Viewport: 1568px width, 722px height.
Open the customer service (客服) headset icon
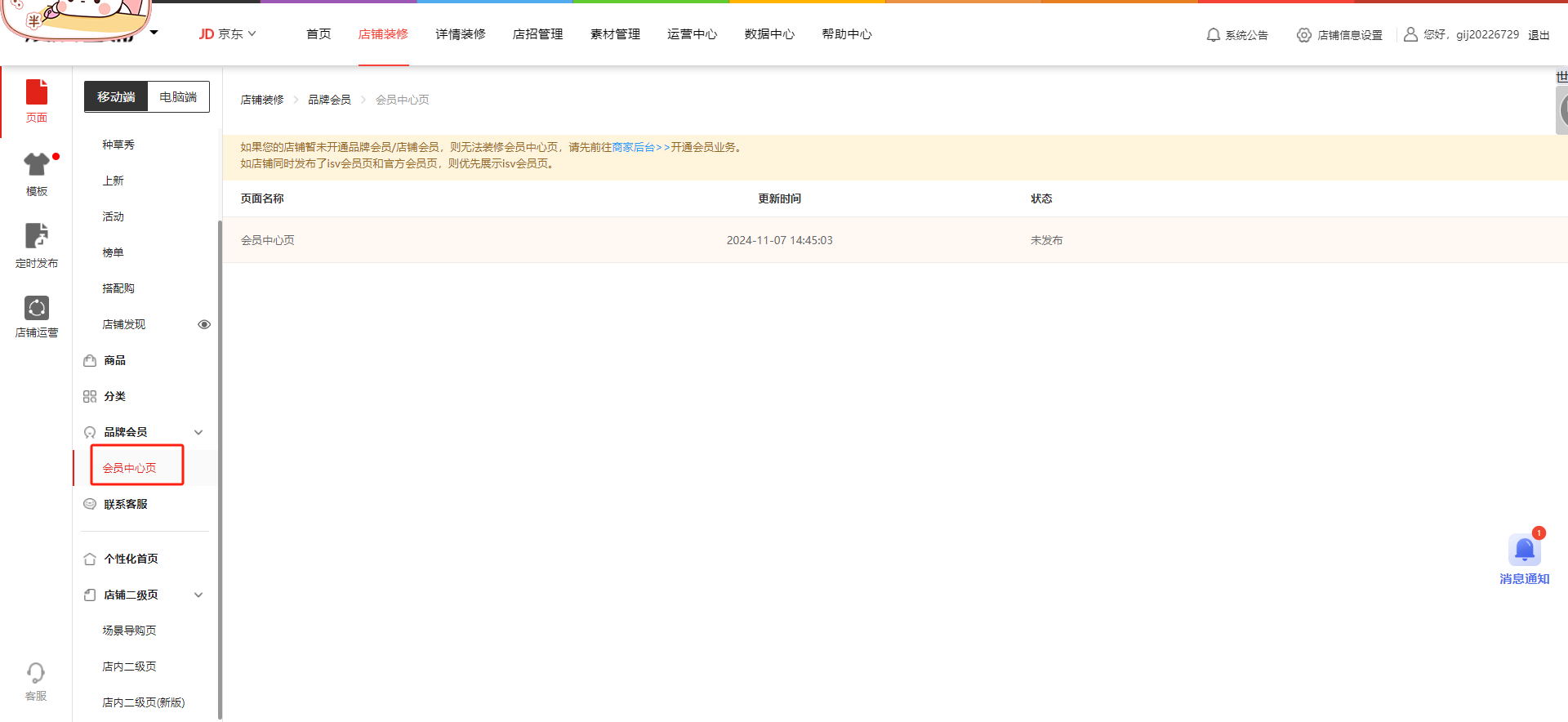36,674
